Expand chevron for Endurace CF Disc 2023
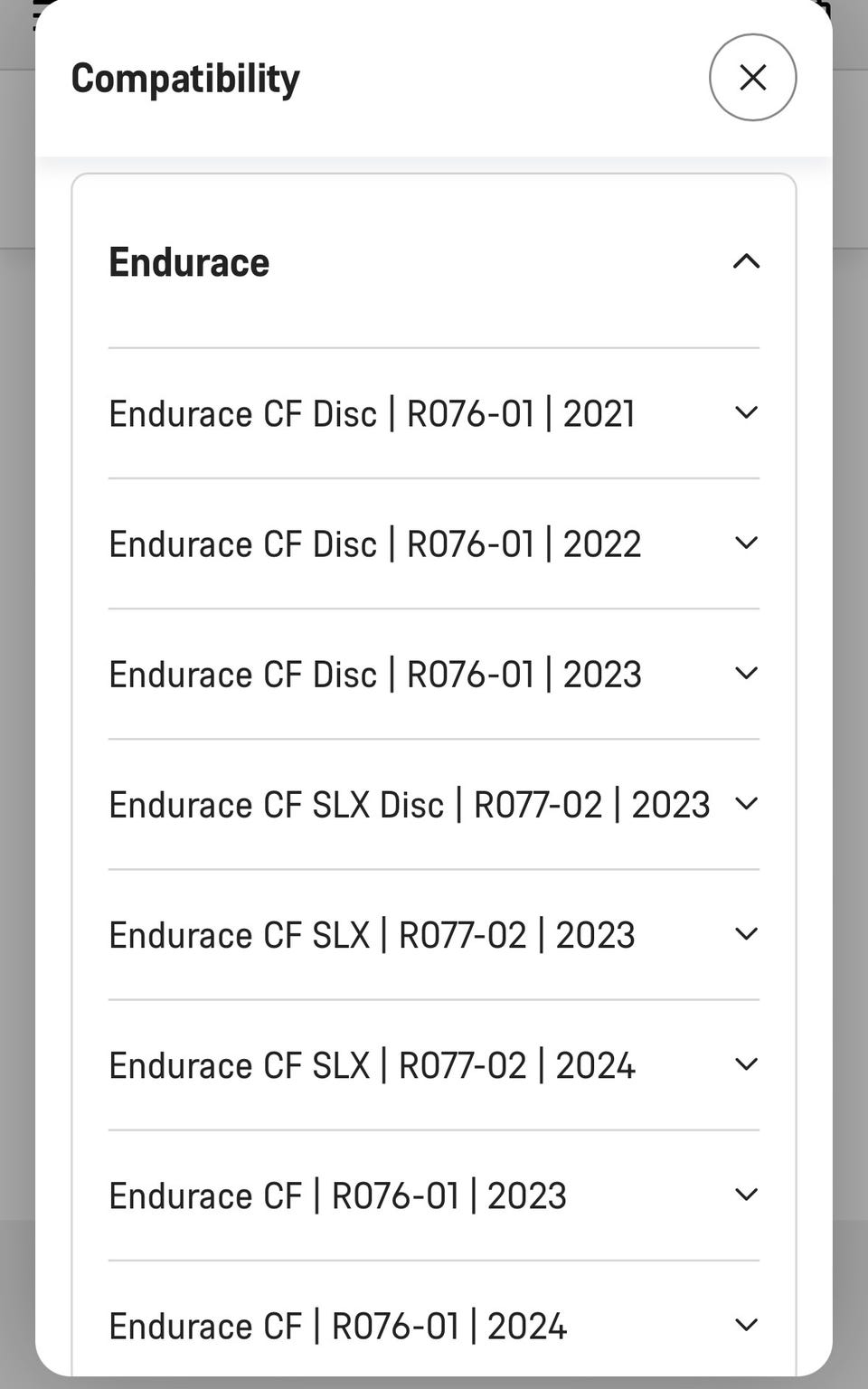 tap(746, 674)
